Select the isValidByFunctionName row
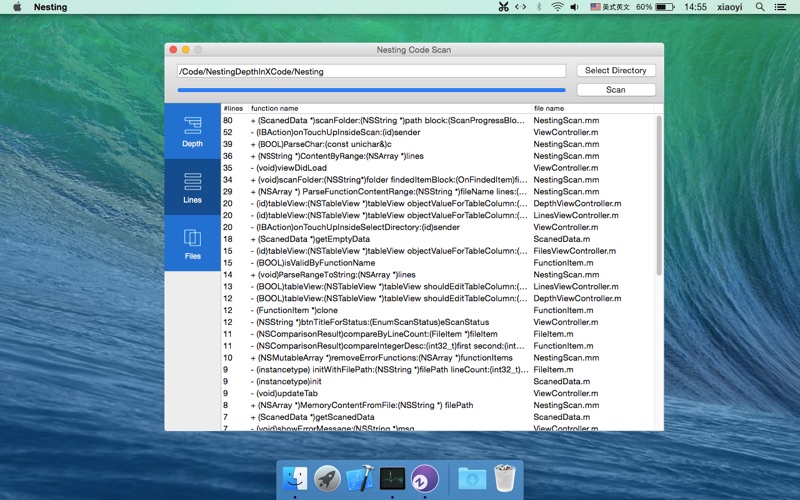This screenshot has width=800, height=500. tap(438, 263)
